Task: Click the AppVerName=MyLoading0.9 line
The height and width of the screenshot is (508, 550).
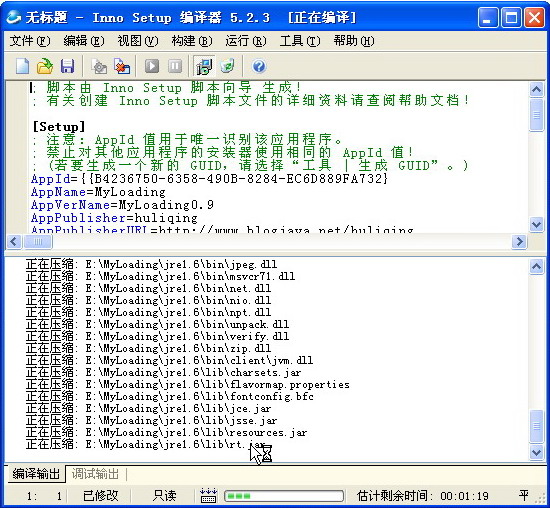Action: tap(122, 205)
